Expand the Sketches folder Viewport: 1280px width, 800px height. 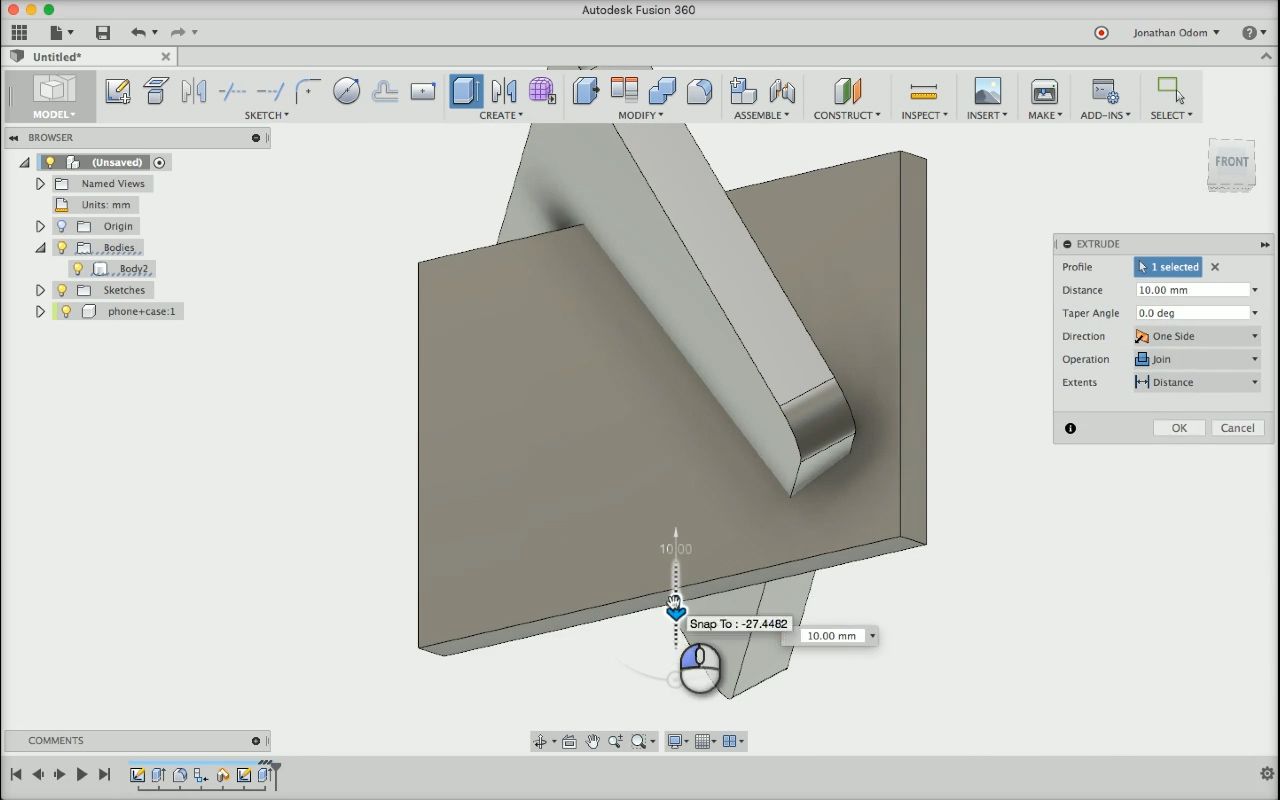(40, 290)
